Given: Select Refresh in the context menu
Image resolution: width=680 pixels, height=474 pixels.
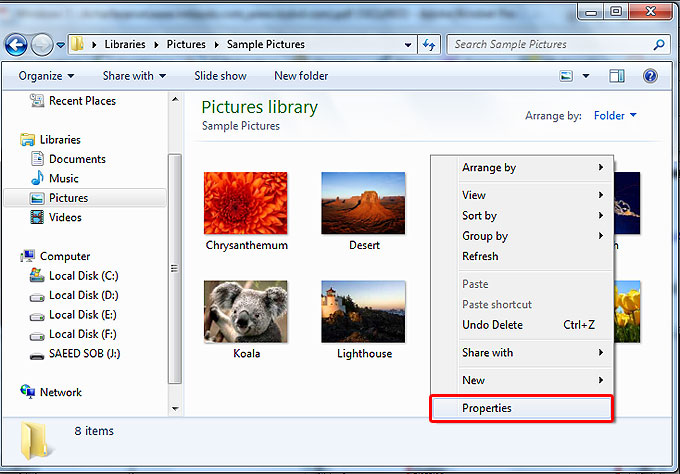Looking at the screenshot, I should point(480,256).
